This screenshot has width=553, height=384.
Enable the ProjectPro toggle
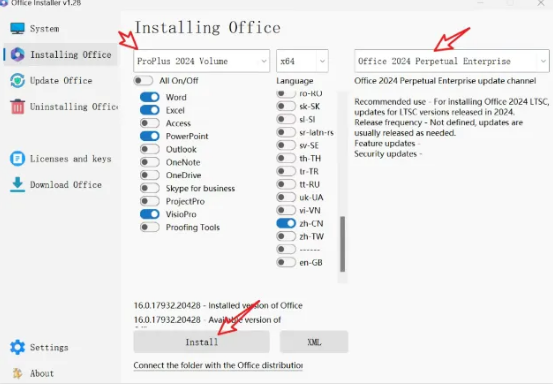150,201
